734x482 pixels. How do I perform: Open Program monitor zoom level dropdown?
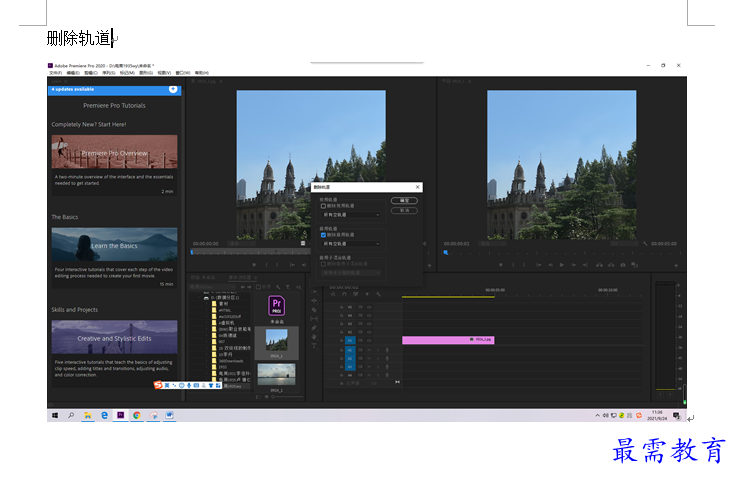coord(492,244)
